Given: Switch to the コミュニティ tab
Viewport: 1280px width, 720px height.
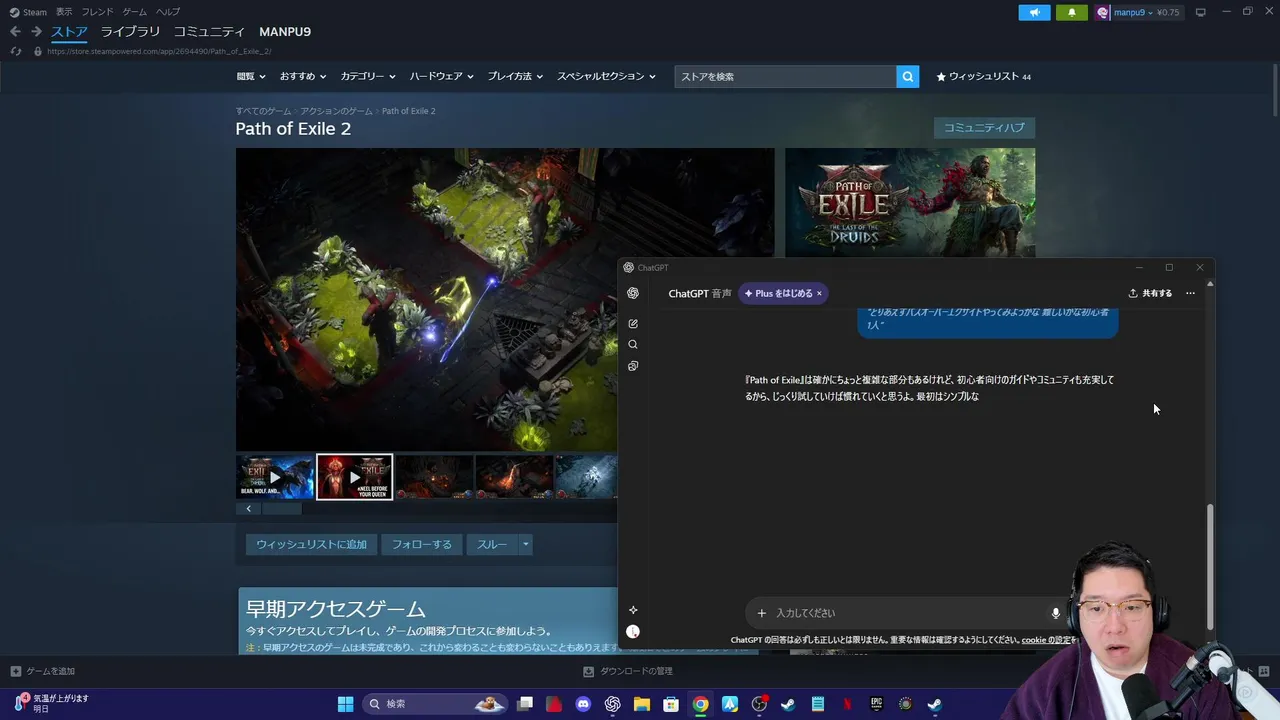Looking at the screenshot, I should pyautogui.click(x=209, y=32).
